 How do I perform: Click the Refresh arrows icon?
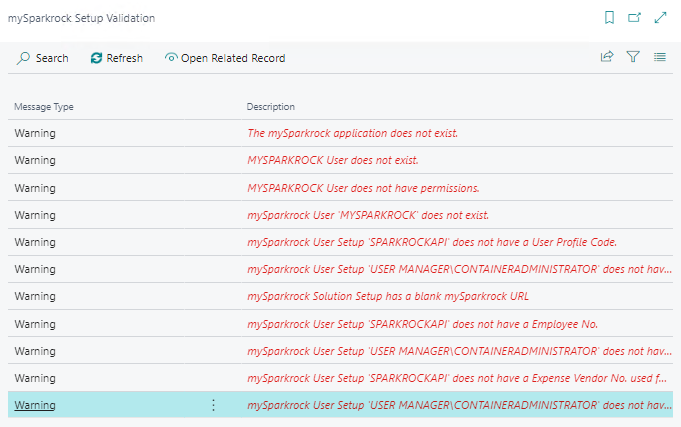[96, 58]
